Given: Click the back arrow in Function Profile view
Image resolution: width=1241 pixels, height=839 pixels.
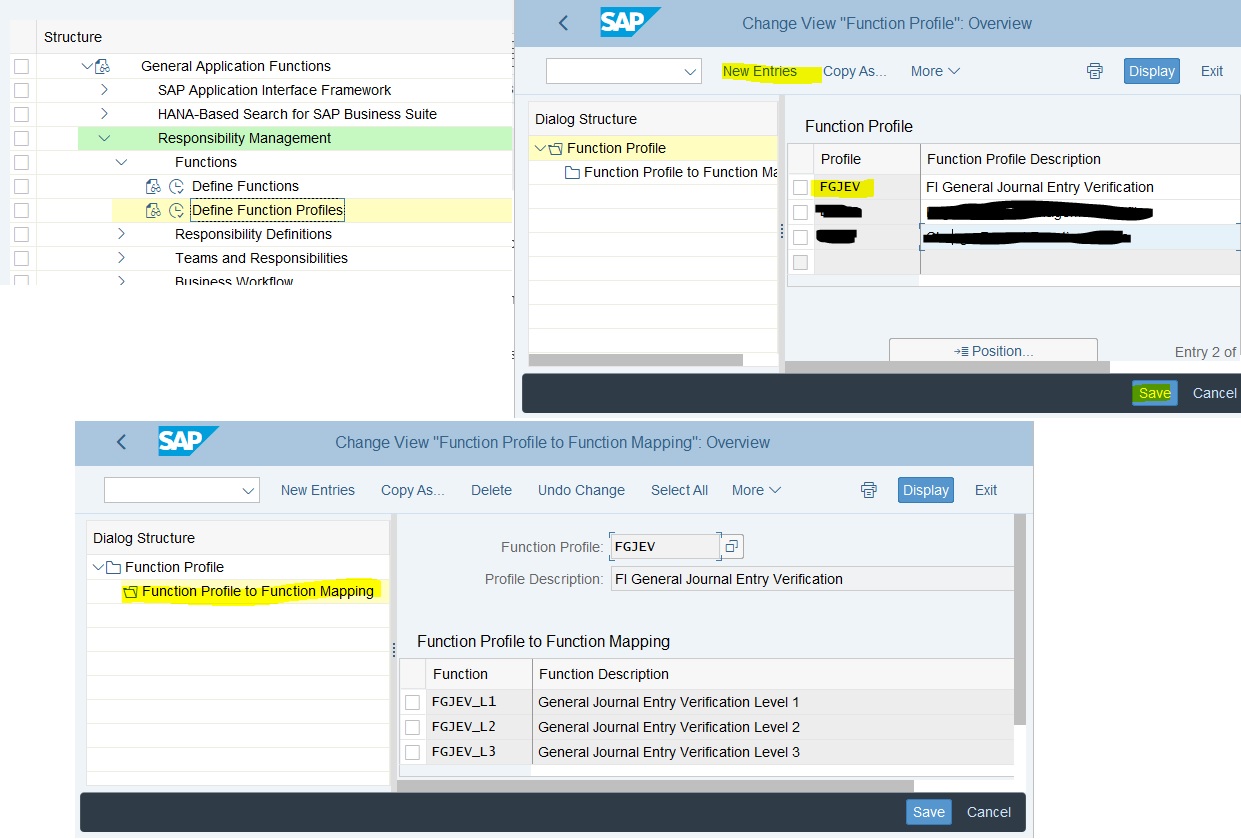Looking at the screenshot, I should [x=564, y=23].
